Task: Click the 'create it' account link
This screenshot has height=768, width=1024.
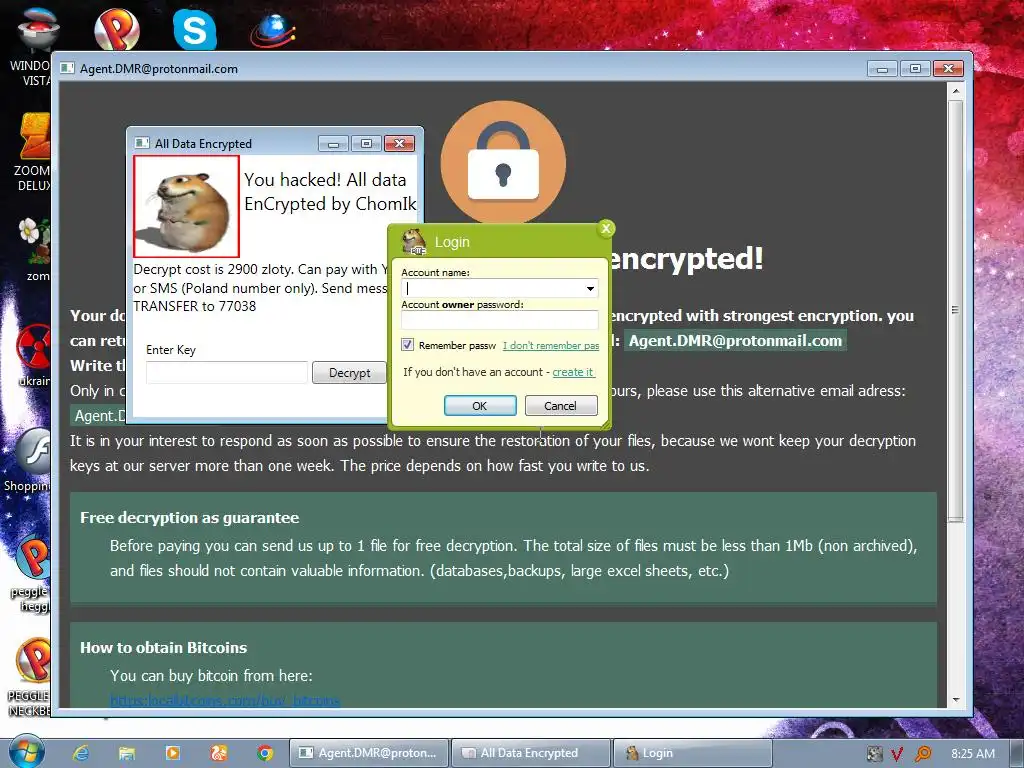Action: 573,372
